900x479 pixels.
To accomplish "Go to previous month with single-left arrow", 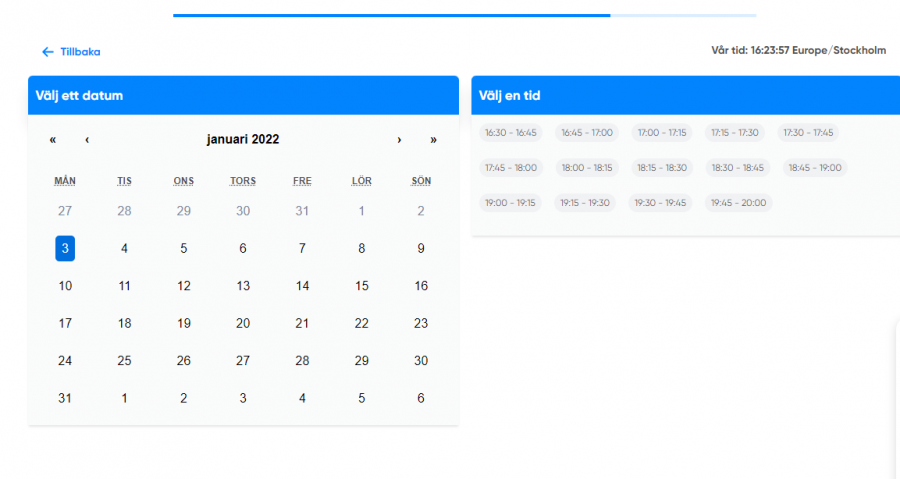I will (x=87, y=140).
